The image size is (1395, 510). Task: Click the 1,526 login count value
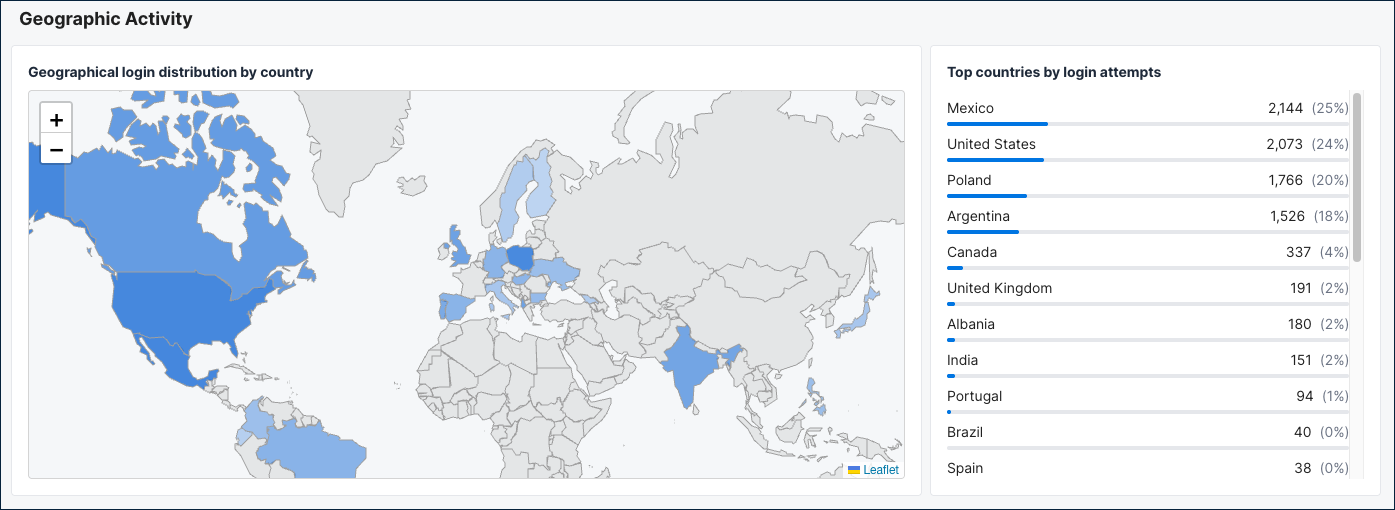1287,216
